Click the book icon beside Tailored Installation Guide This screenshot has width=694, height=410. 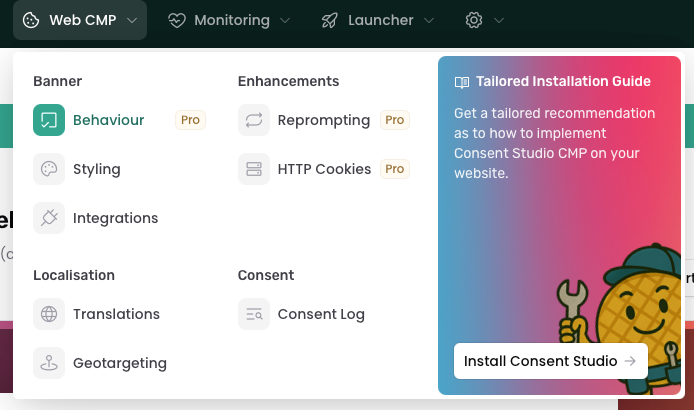462,82
